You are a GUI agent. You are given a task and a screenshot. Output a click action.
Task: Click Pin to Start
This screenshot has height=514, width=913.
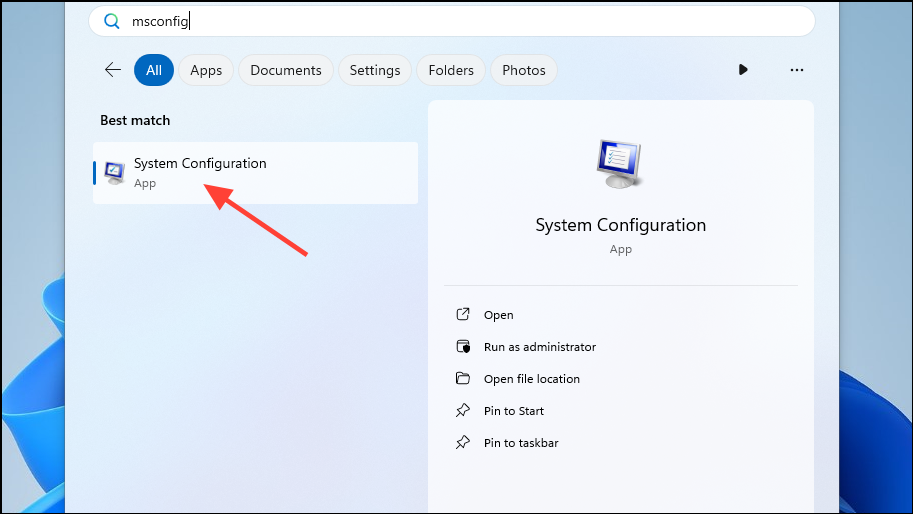pos(514,411)
